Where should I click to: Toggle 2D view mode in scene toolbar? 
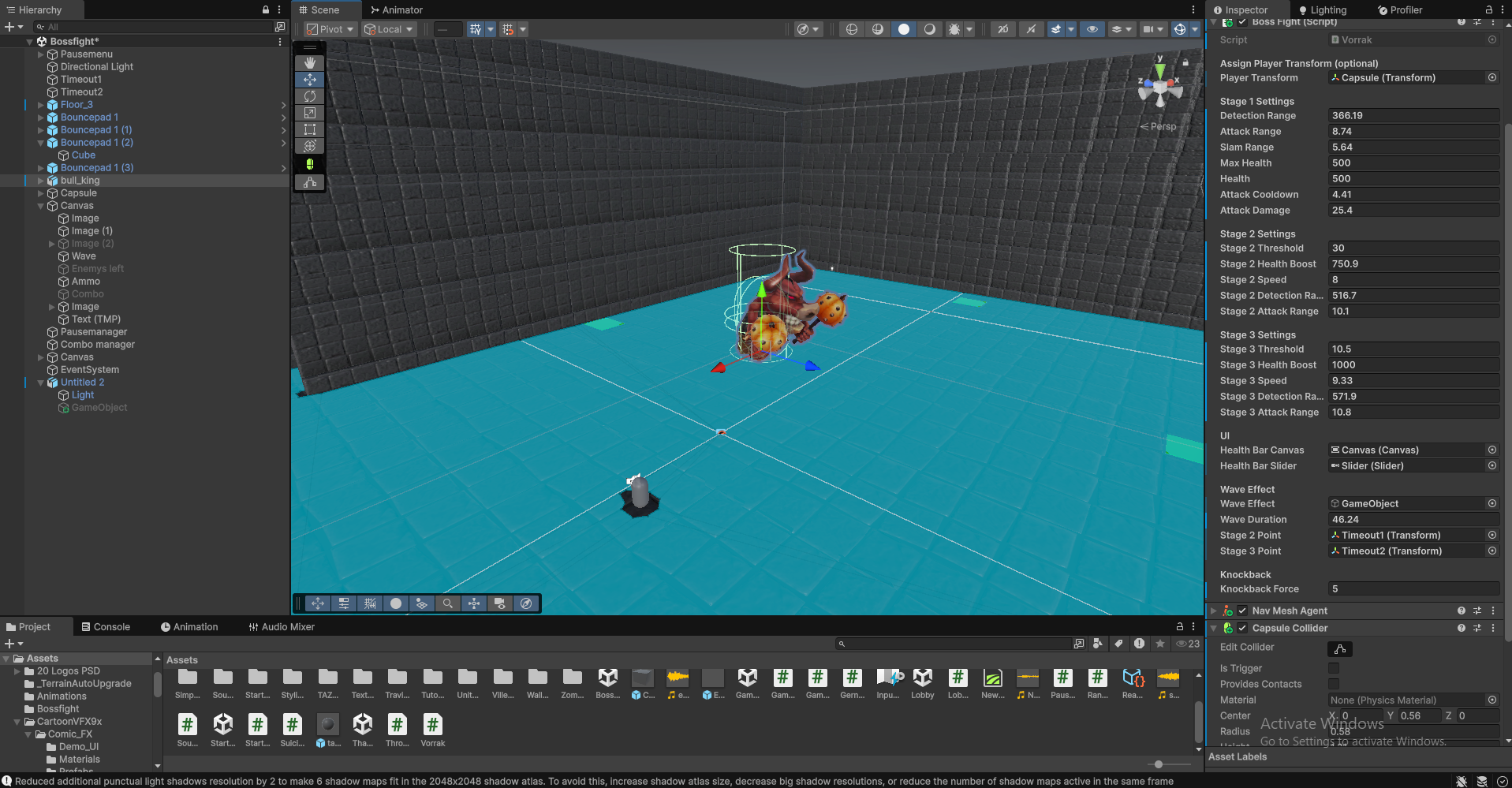click(1002, 29)
